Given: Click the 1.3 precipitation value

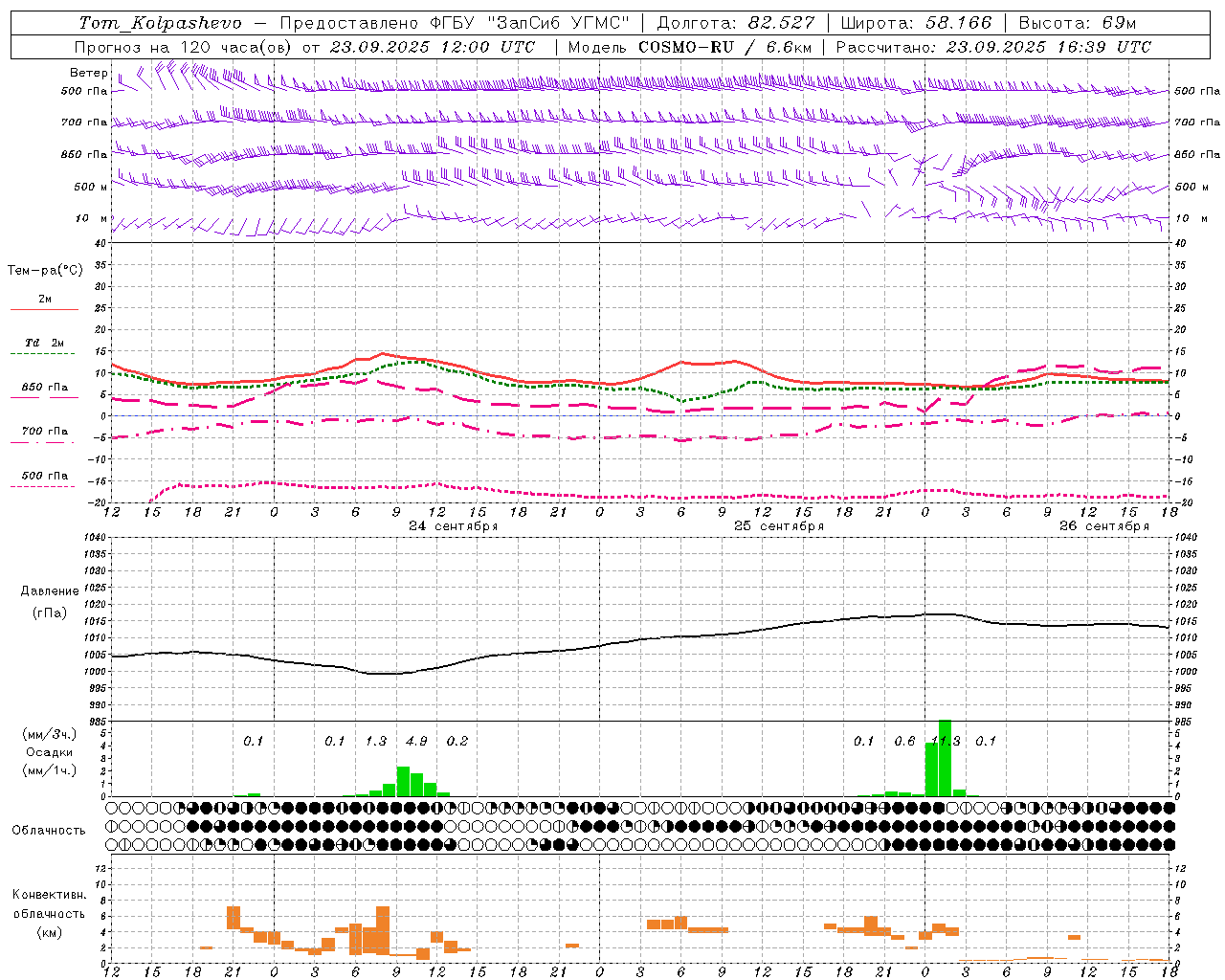Looking at the screenshot, I should click(x=376, y=742).
